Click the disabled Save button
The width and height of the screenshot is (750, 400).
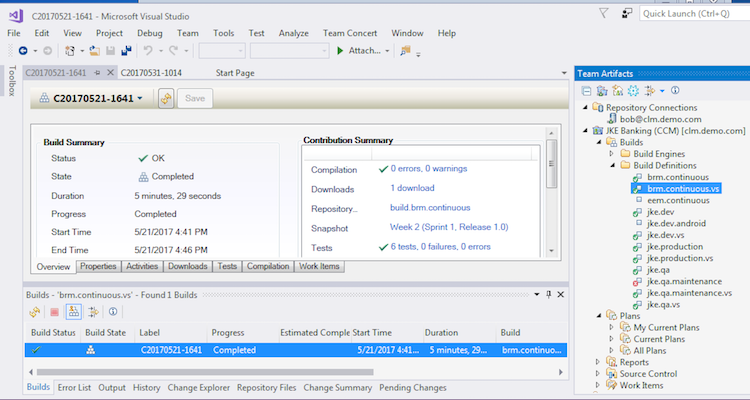195,98
